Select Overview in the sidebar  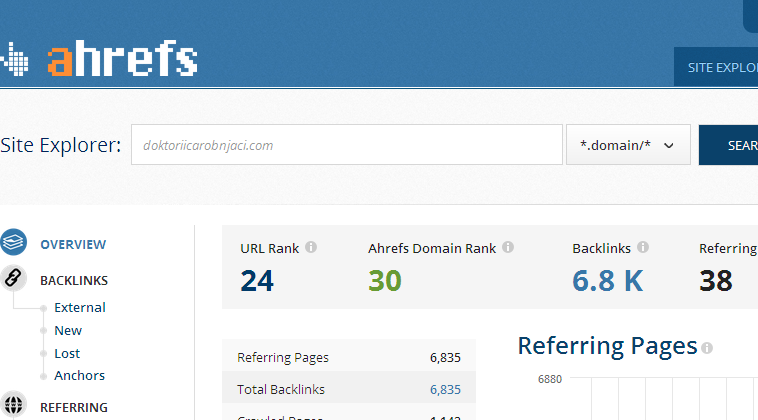(73, 245)
